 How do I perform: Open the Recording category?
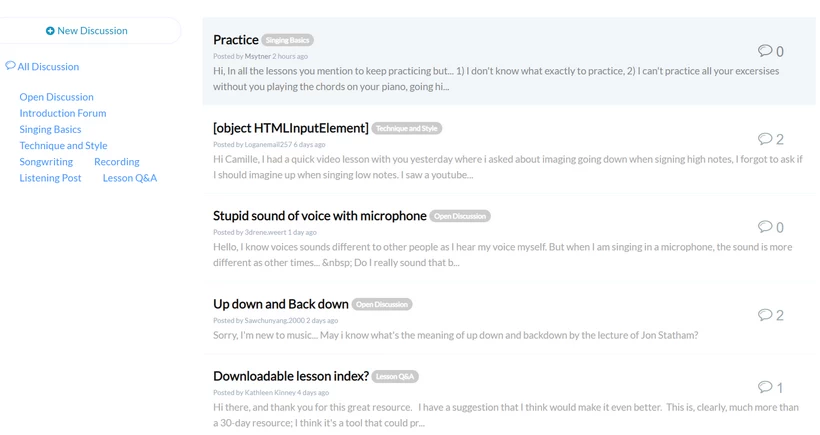(x=117, y=162)
